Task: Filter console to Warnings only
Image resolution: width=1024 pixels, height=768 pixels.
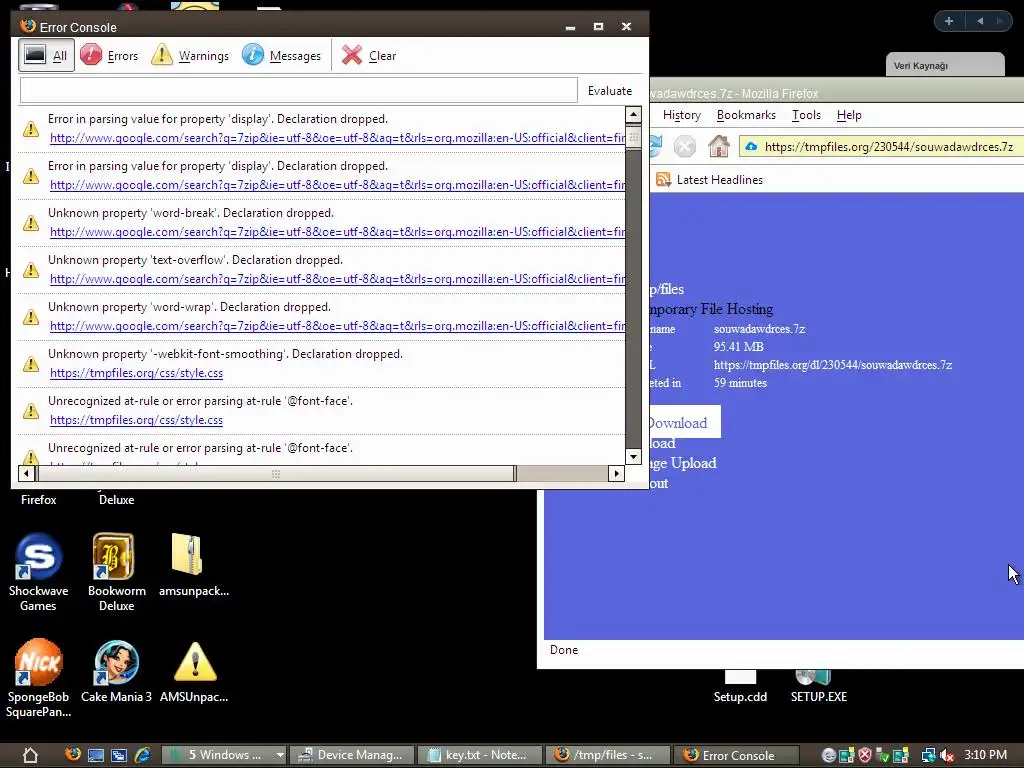Action: 189,56
